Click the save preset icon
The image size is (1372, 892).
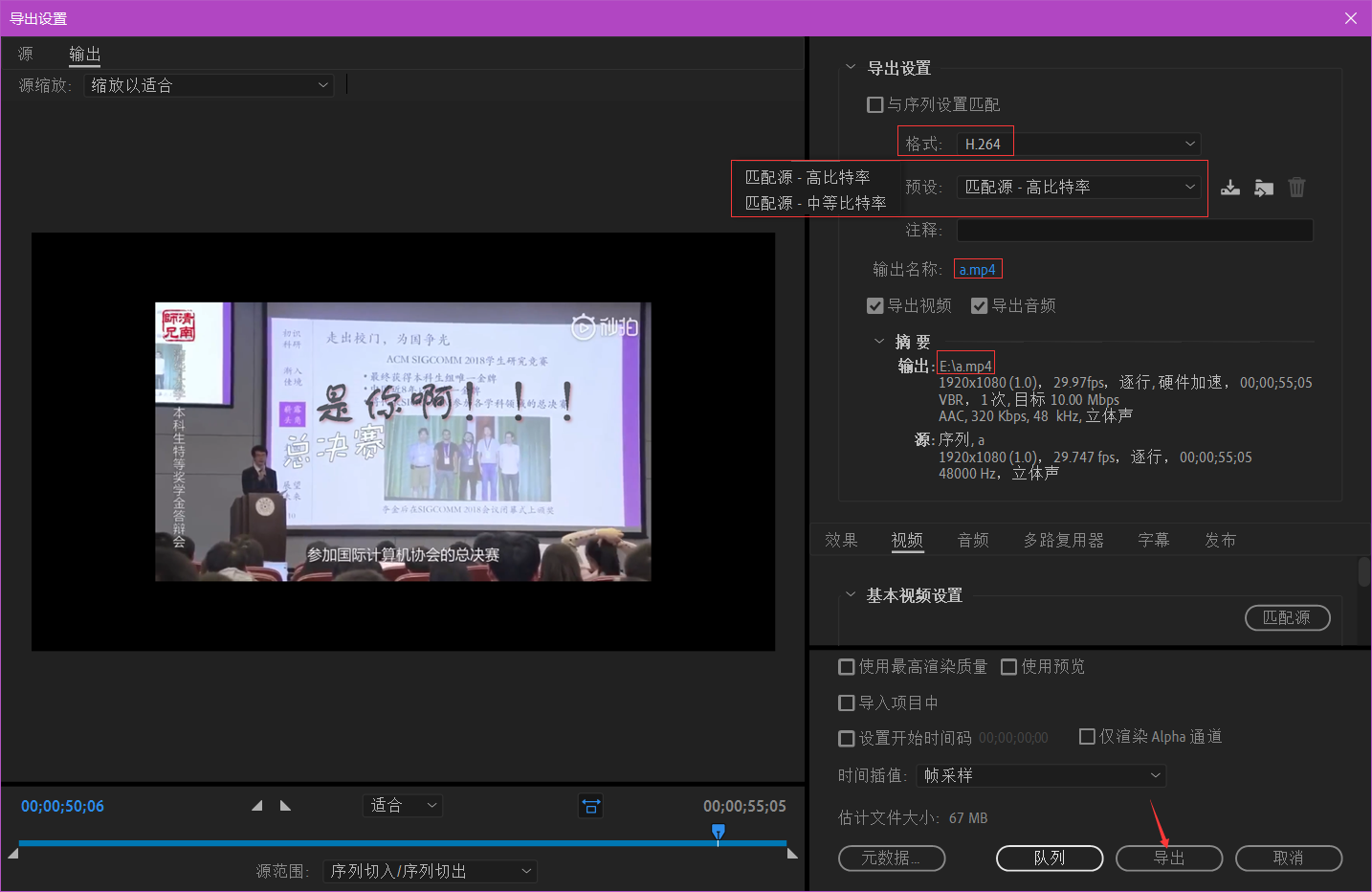click(1230, 188)
